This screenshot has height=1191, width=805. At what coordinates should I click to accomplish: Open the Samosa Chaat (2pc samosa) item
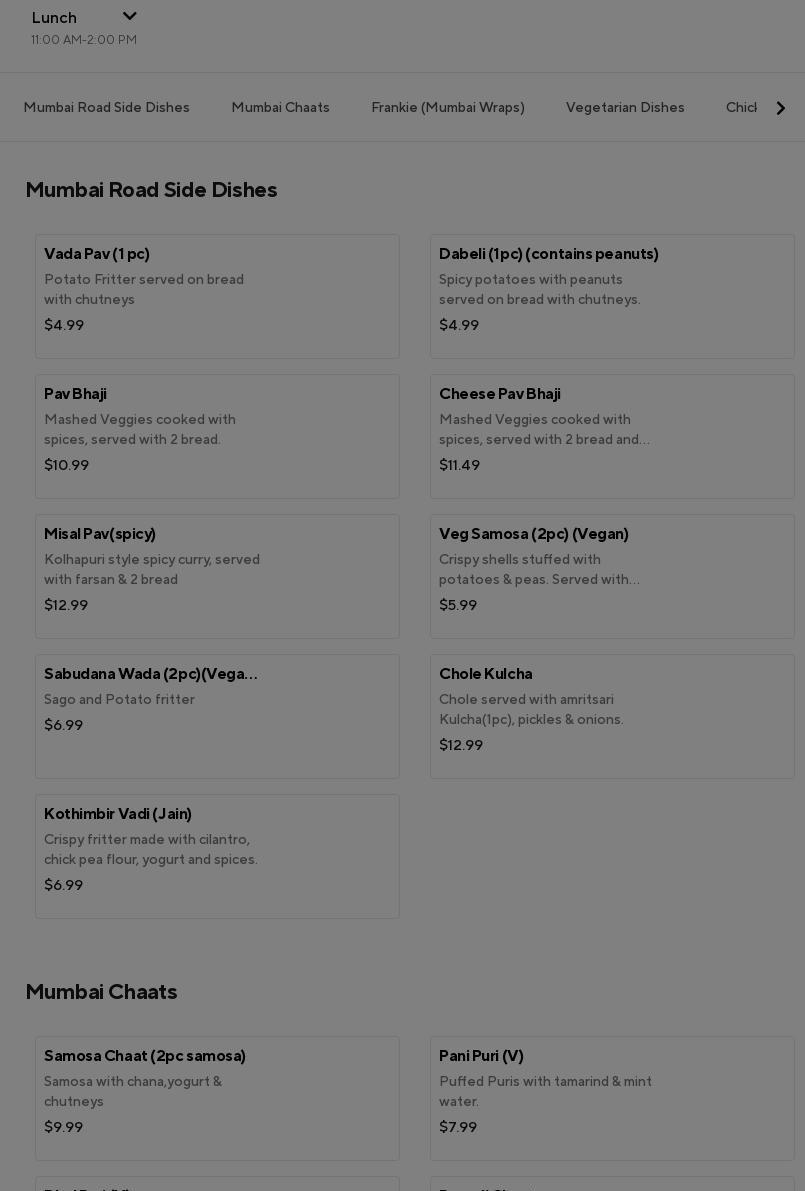[x=217, y=1098]
